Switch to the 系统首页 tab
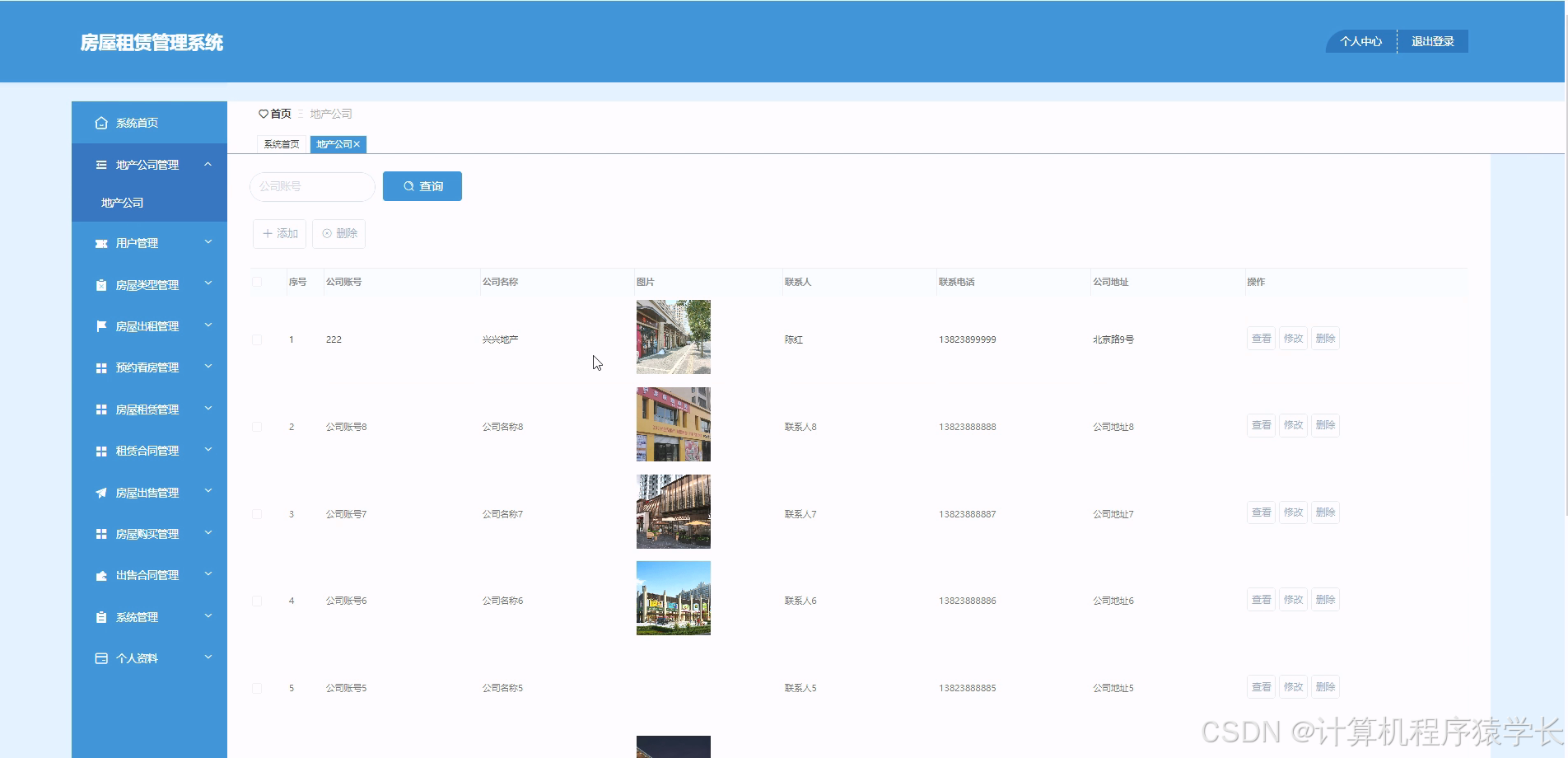 point(282,144)
